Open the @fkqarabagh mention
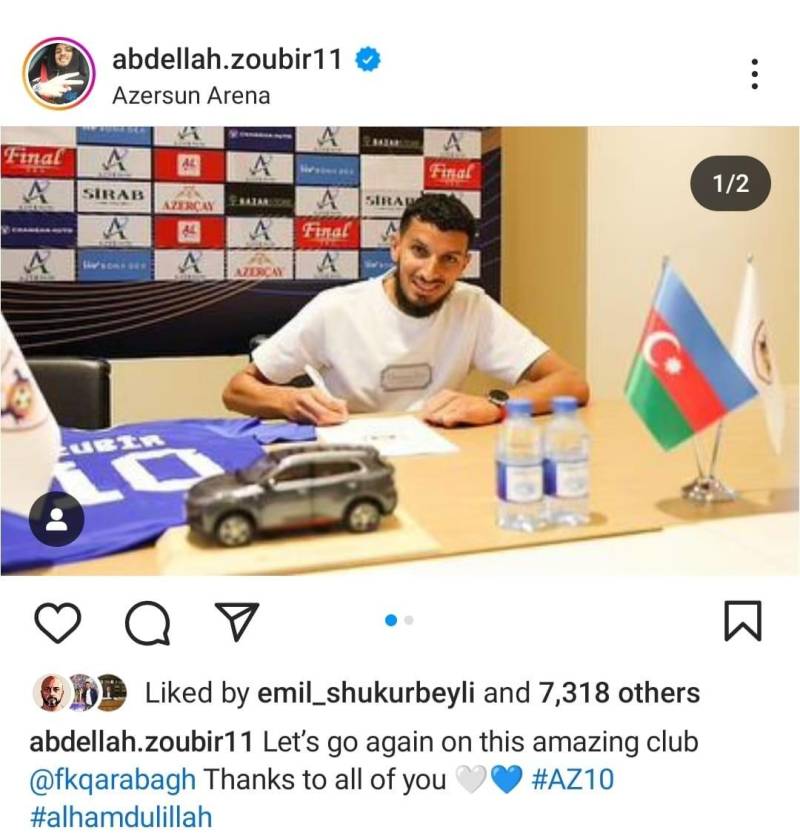 tap(113, 780)
